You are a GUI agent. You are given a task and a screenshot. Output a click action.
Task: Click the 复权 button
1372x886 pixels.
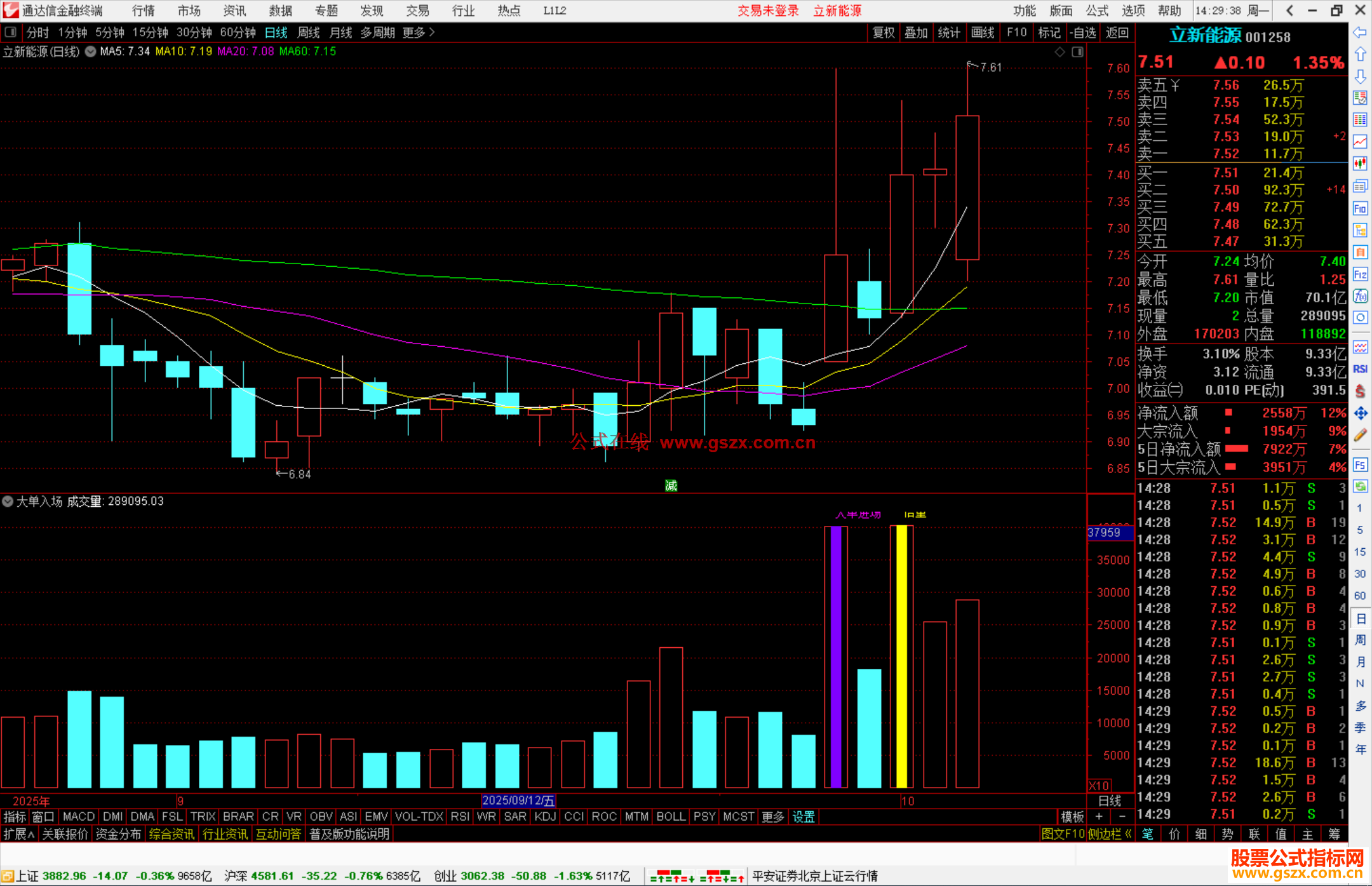pyautogui.click(x=884, y=32)
